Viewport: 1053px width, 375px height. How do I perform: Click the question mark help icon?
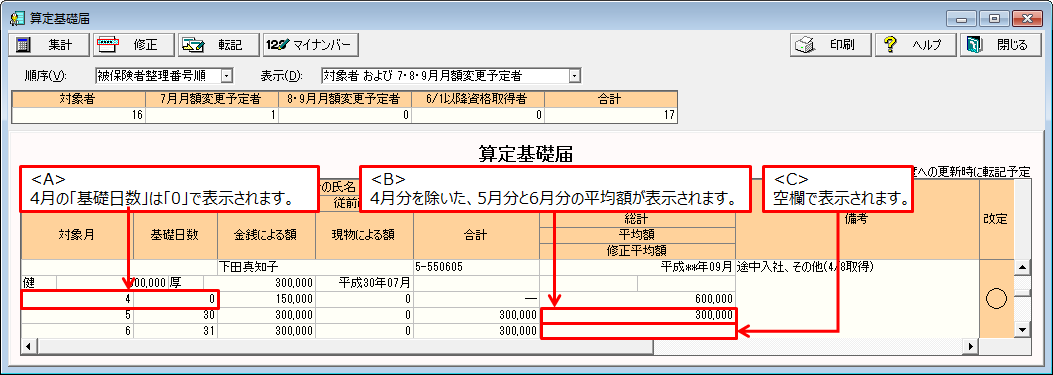pos(890,45)
